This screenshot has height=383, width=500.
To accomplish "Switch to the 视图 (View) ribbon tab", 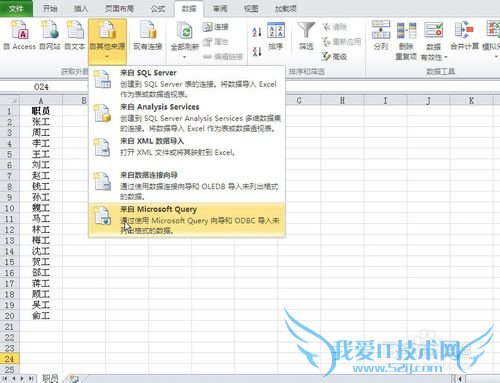I will point(251,8).
